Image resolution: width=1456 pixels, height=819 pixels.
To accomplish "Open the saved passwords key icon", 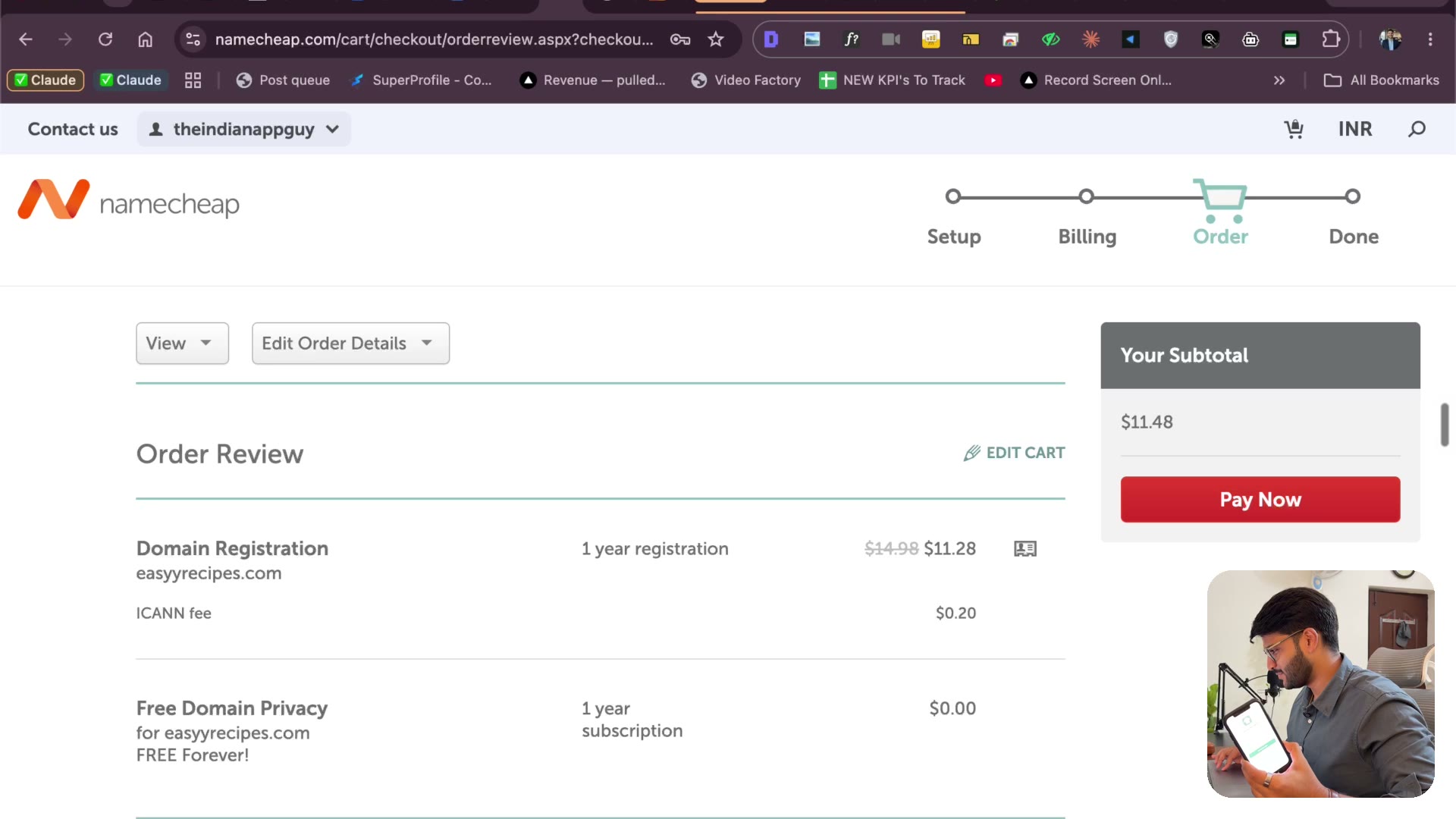I will [680, 39].
